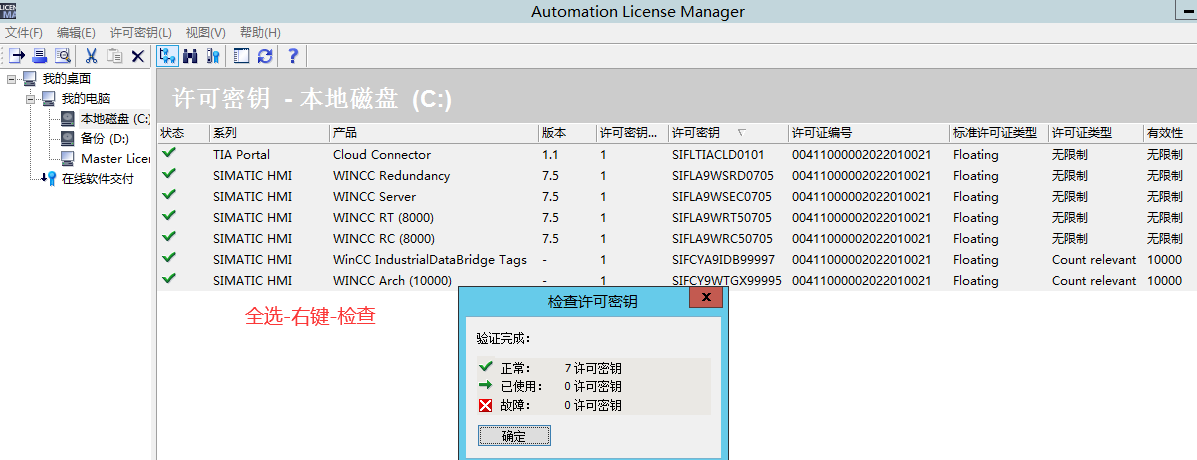Open the 帮助(H) menu

pos(260,33)
